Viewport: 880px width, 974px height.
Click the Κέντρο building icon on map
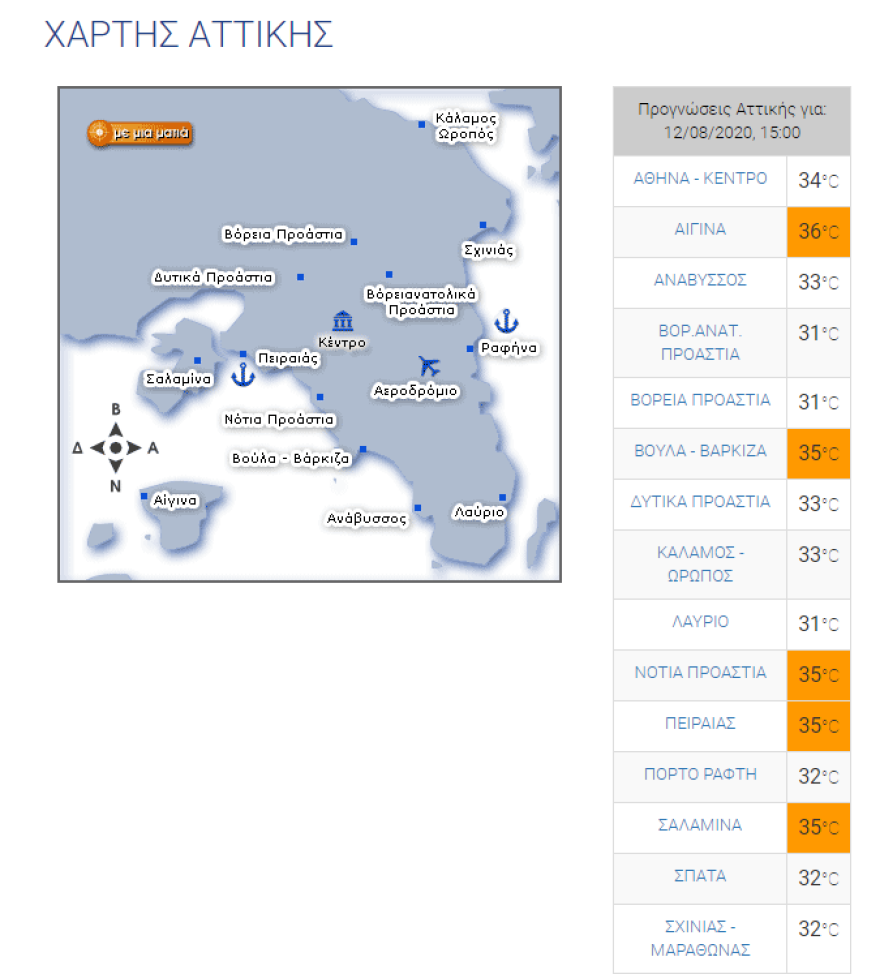coord(343,321)
